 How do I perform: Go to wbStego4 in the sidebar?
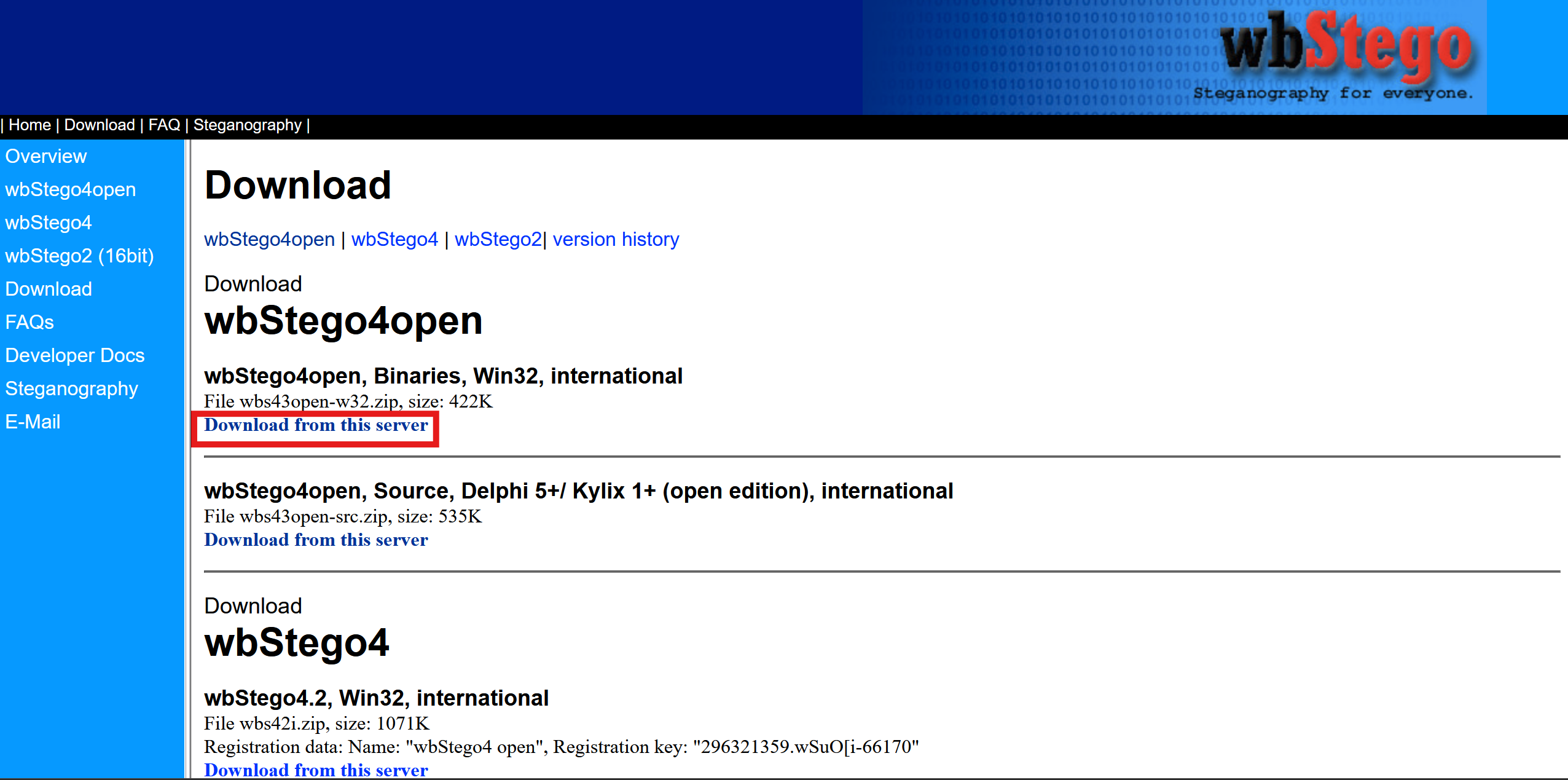point(49,223)
